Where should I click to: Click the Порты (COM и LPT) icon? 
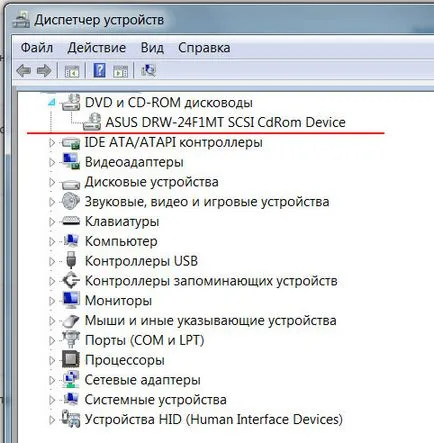[71, 340]
